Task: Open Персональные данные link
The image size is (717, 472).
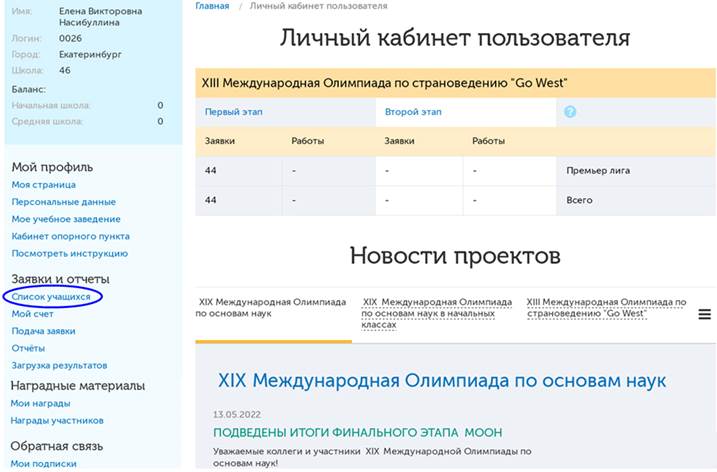Action: 64,202
